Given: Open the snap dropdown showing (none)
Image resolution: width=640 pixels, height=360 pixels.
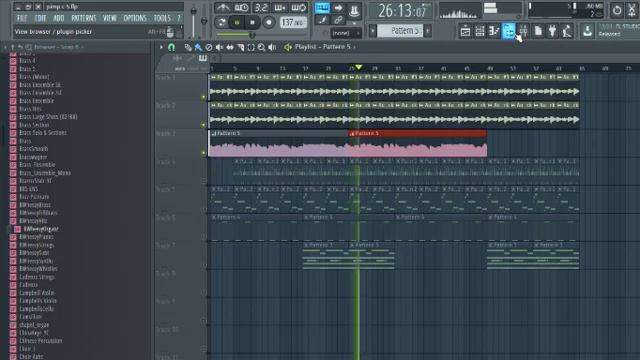Looking at the screenshot, I should [x=345, y=33].
